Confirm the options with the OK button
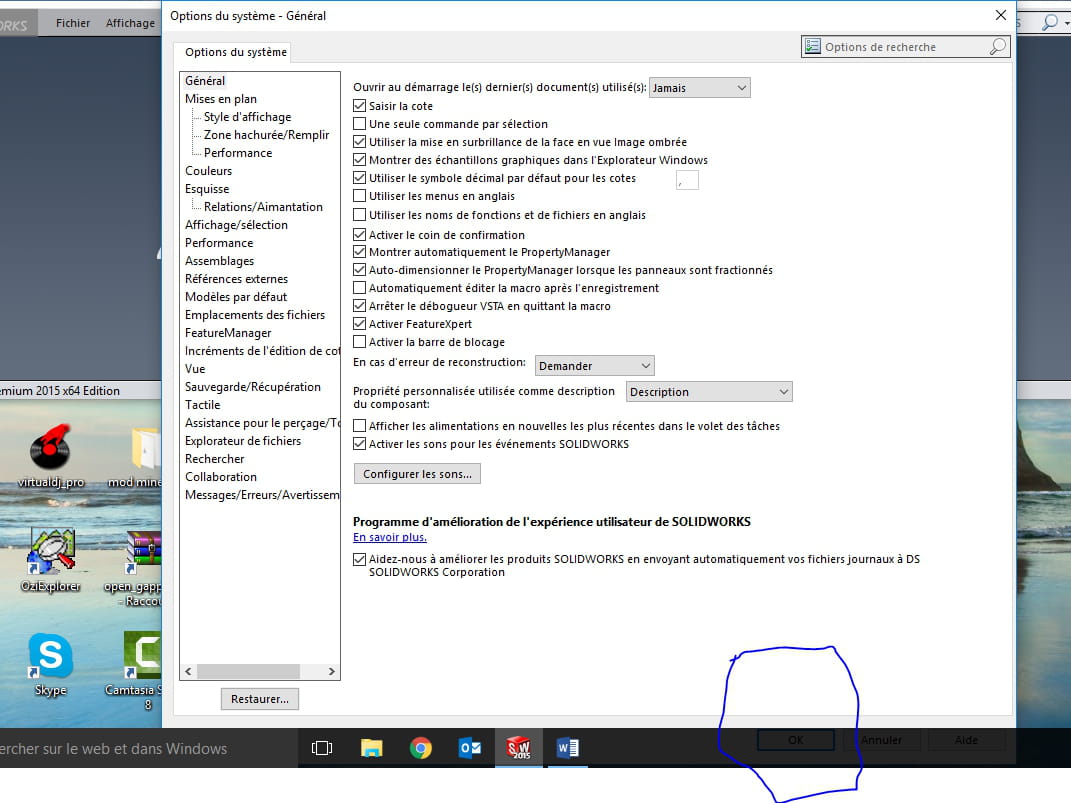This screenshot has height=803, width=1071. pyautogui.click(x=796, y=740)
